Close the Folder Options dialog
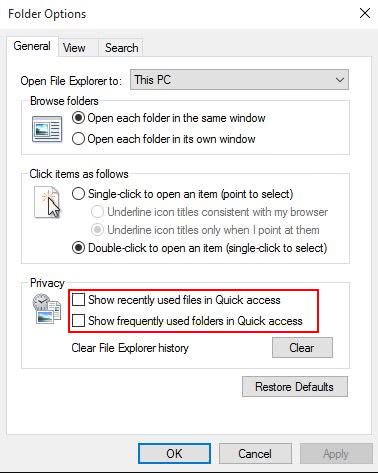 click(365, 13)
